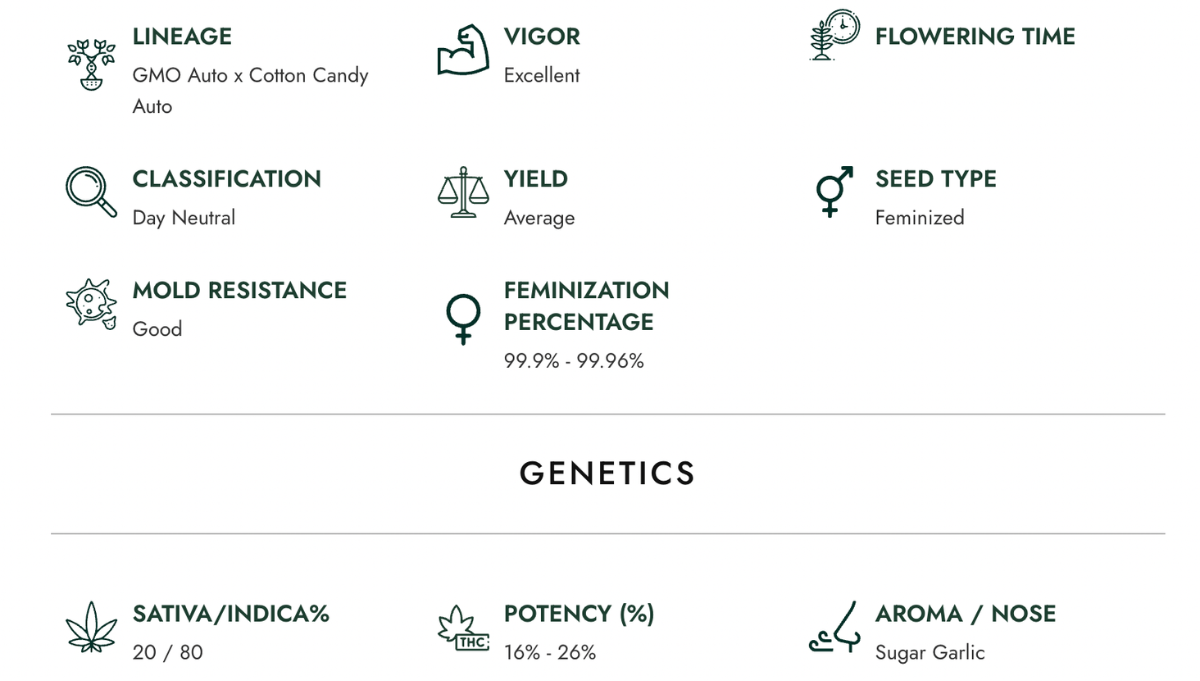
Task: Click the GMO Auto x Cotton Candy text
Action: point(250,76)
